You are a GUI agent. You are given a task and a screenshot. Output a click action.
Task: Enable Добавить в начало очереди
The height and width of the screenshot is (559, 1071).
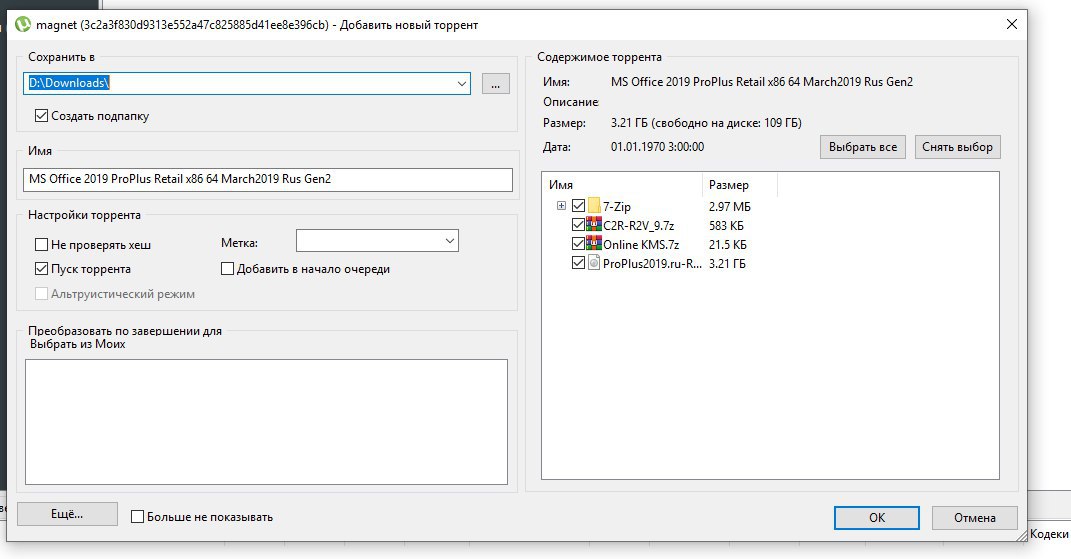227,269
